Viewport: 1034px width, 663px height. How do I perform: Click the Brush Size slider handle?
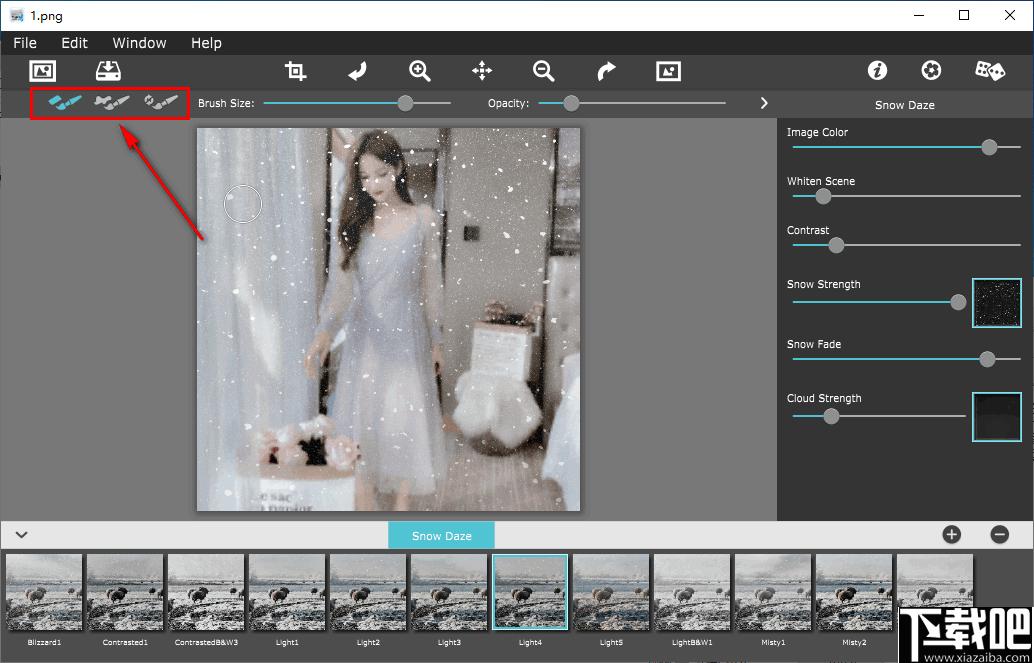[x=406, y=103]
